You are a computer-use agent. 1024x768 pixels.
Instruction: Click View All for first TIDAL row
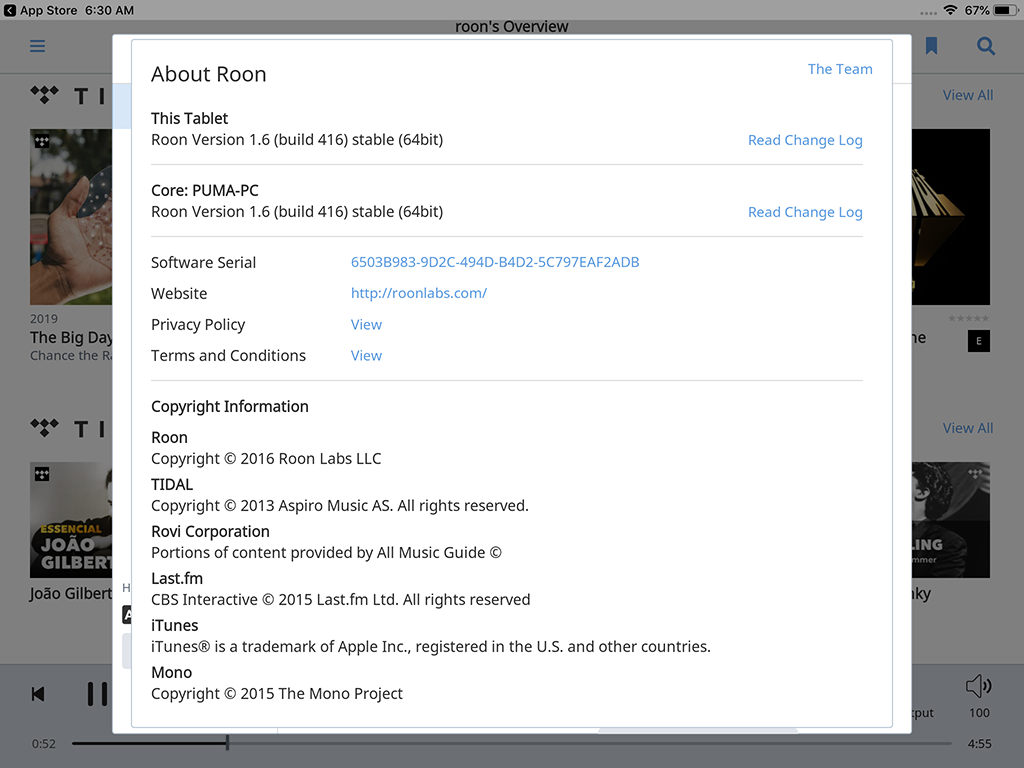(x=968, y=95)
